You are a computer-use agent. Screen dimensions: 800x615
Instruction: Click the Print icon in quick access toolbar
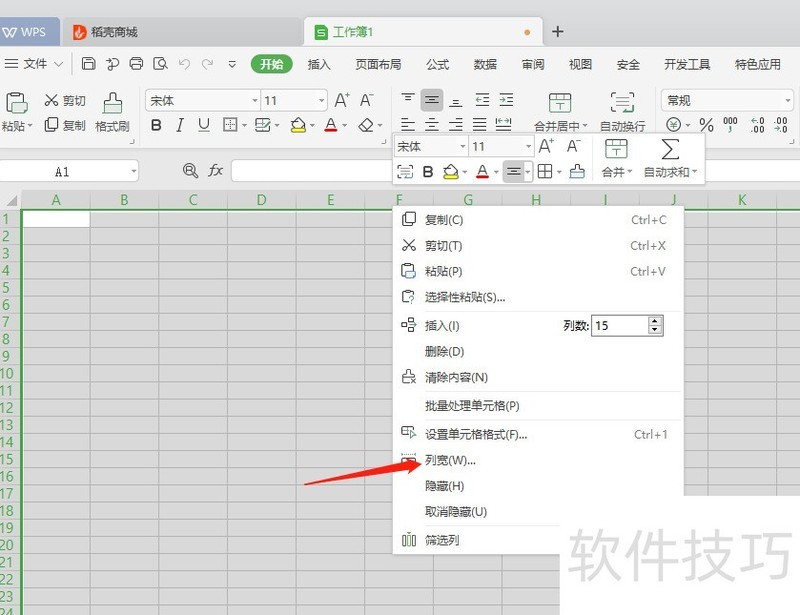click(x=136, y=64)
